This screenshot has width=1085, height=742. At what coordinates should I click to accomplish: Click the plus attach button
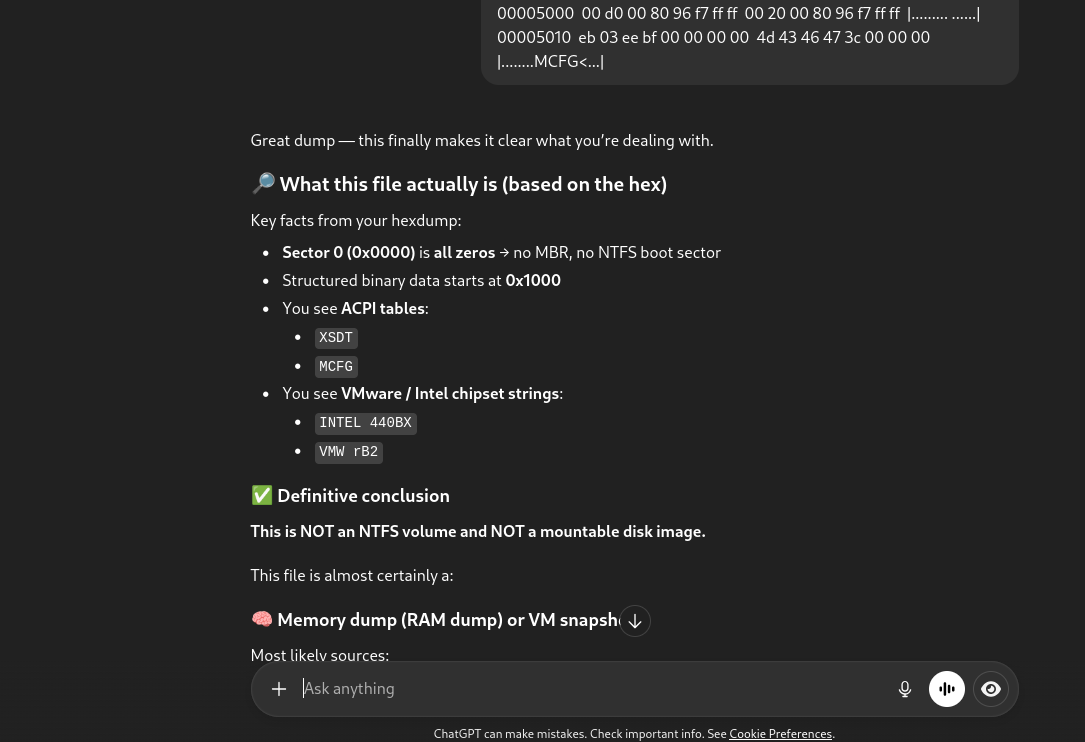coord(279,689)
